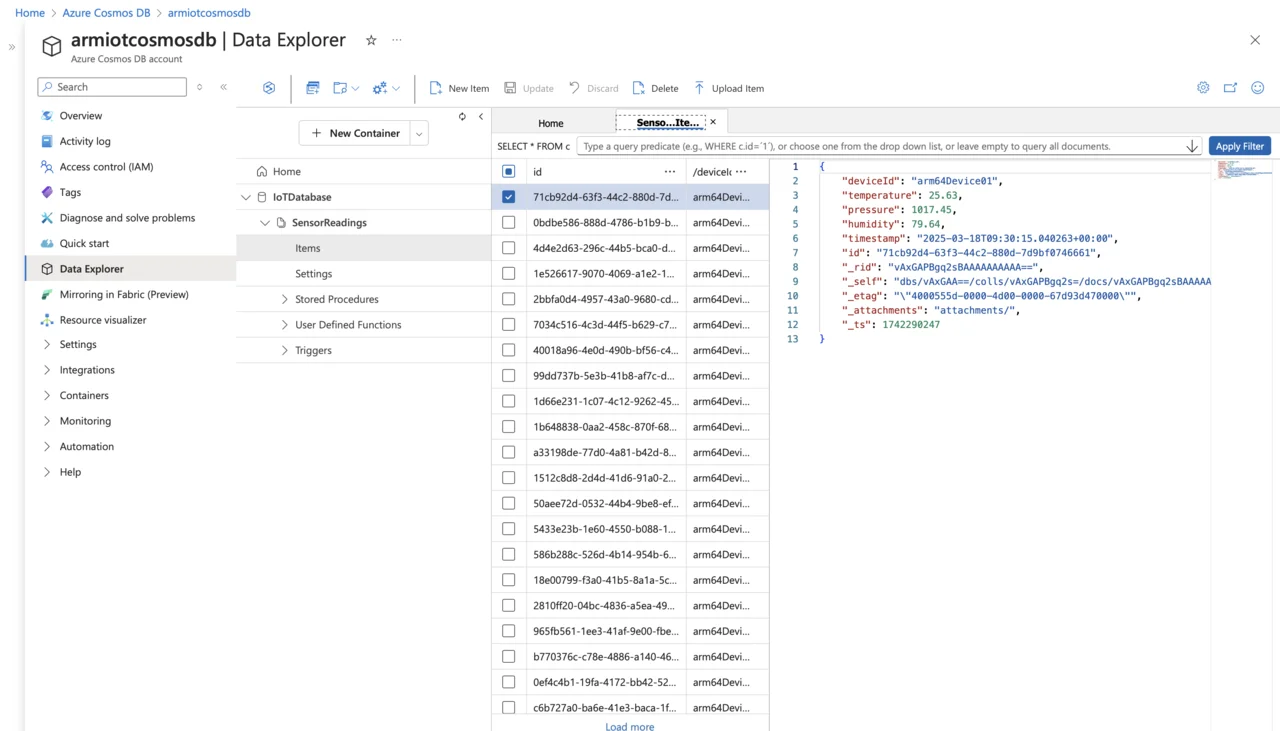Uncheck the selected 71cb92d4 item checkbox
Viewport: 1280px width, 731px height.
coord(509,197)
